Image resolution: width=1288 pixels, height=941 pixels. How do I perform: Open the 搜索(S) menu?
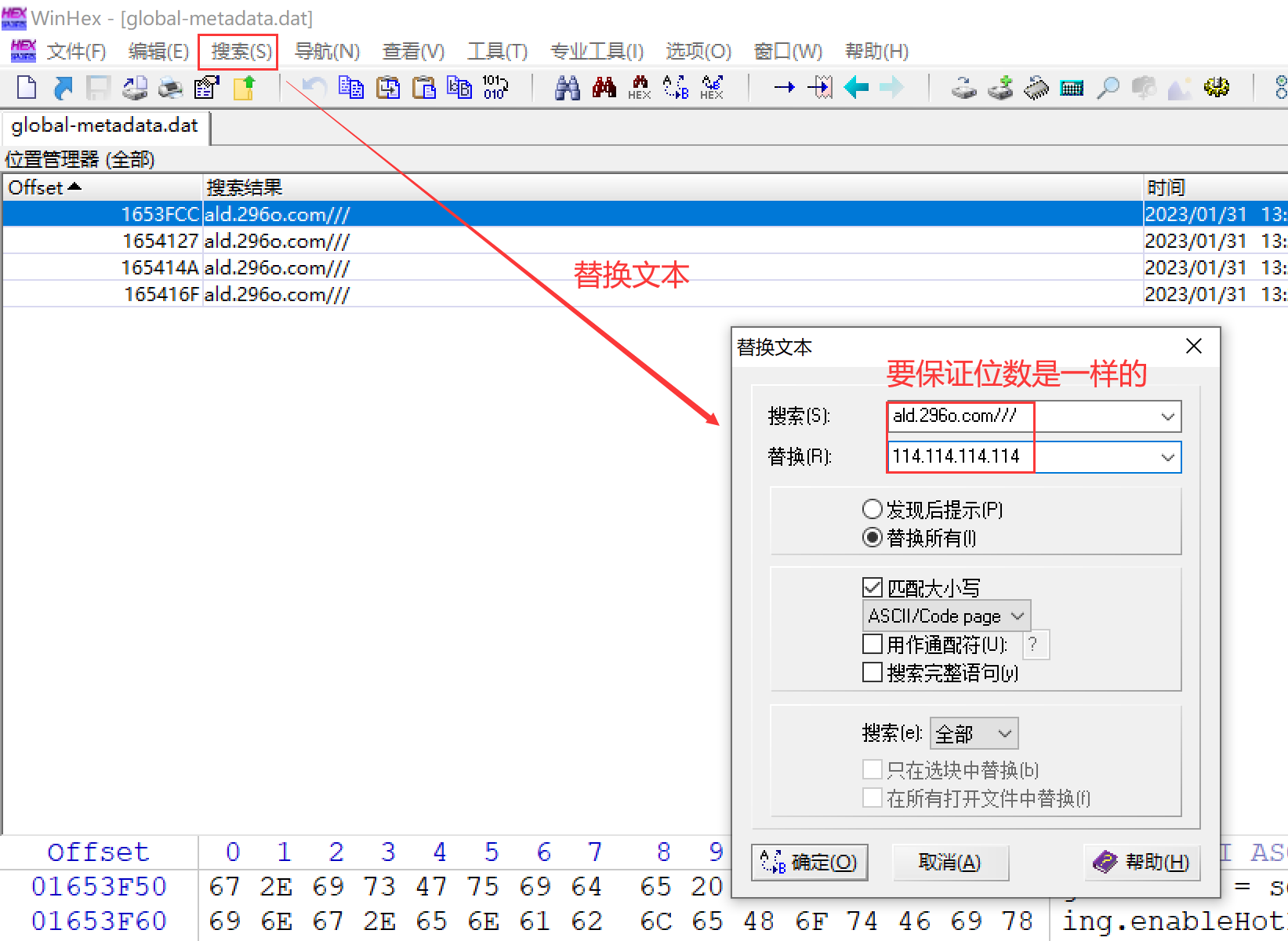[x=240, y=52]
